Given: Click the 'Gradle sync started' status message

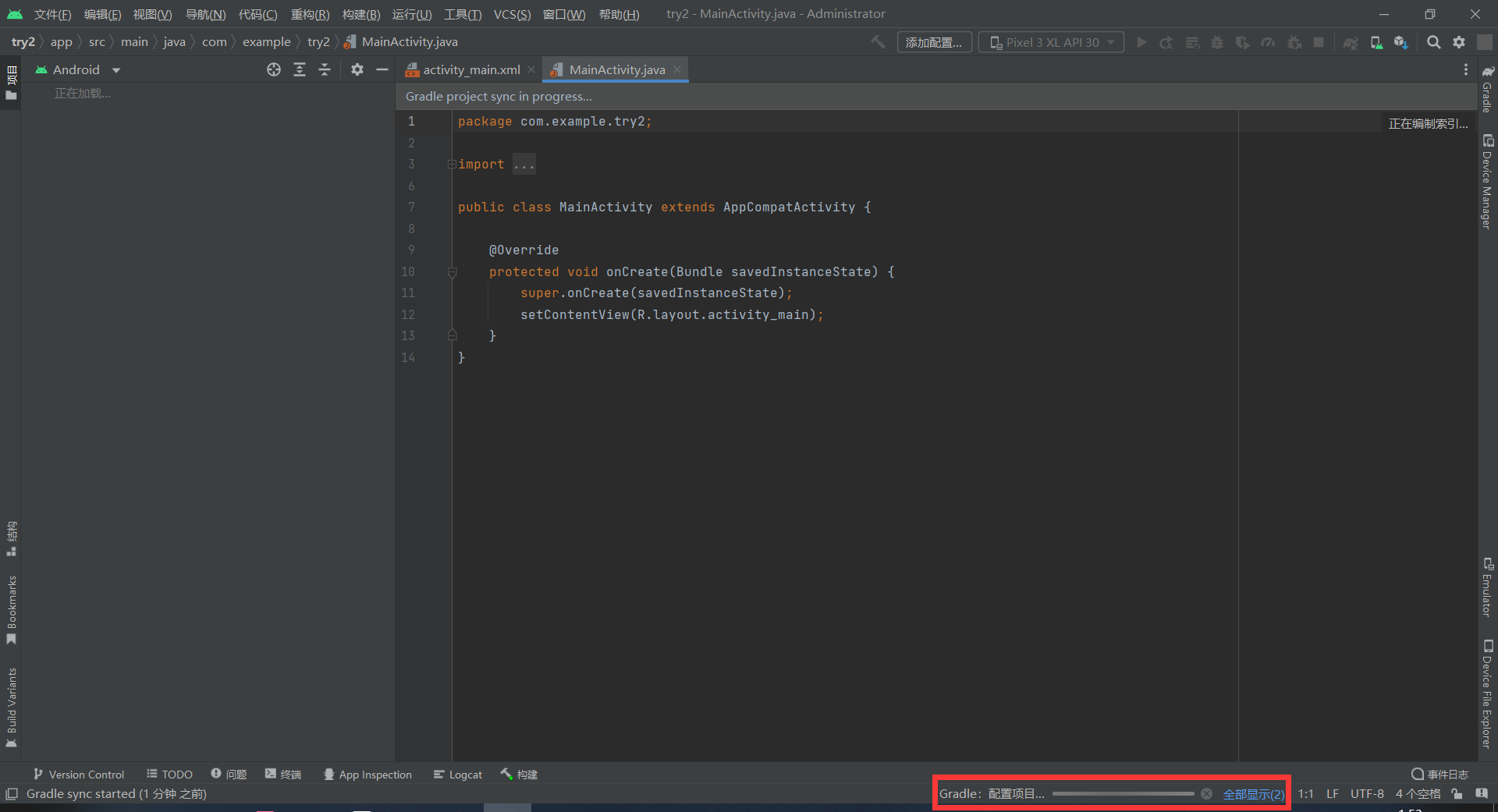Looking at the screenshot, I should tap(116, 793).
